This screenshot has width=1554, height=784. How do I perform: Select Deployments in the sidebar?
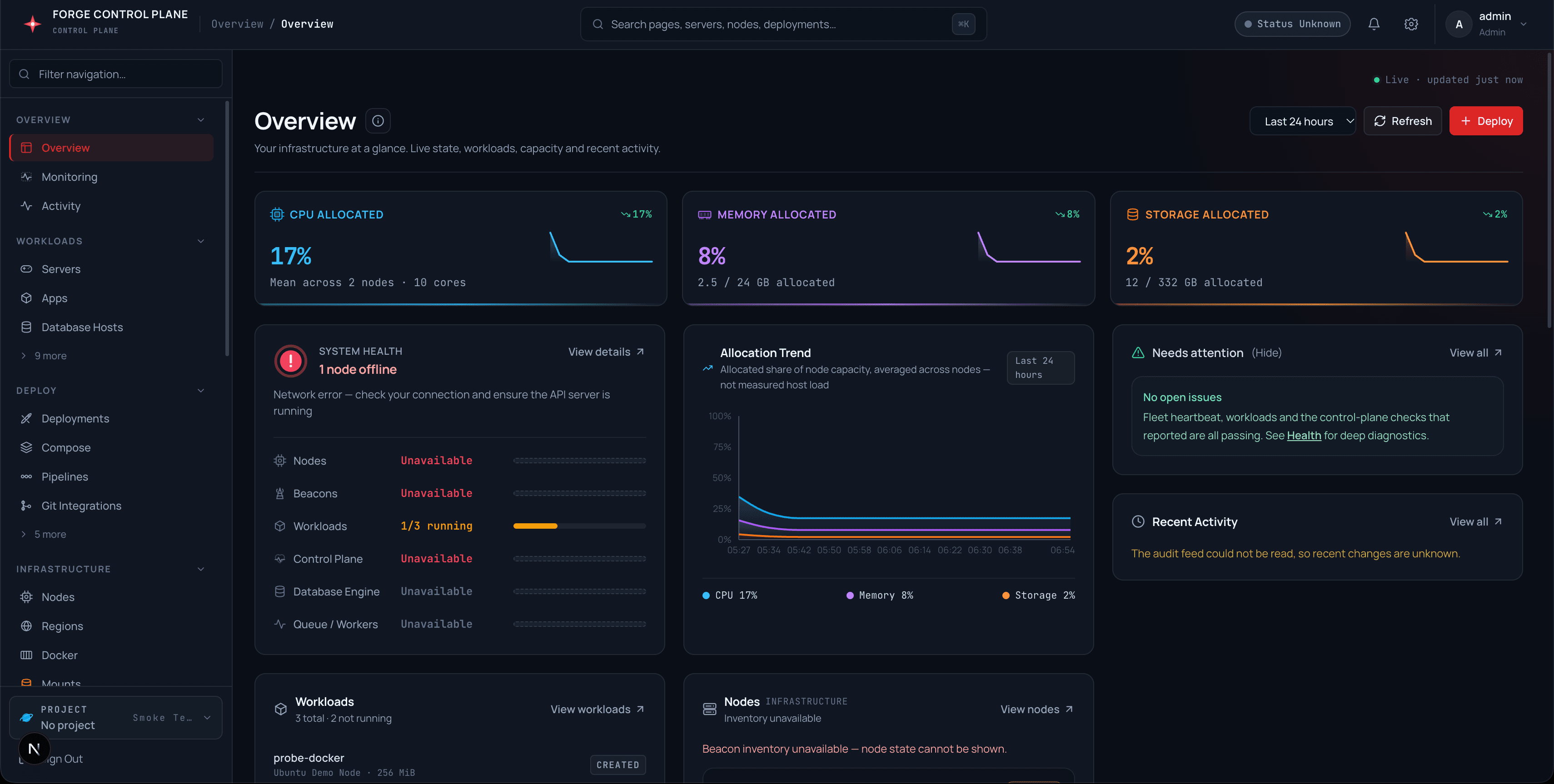(112, 418)
